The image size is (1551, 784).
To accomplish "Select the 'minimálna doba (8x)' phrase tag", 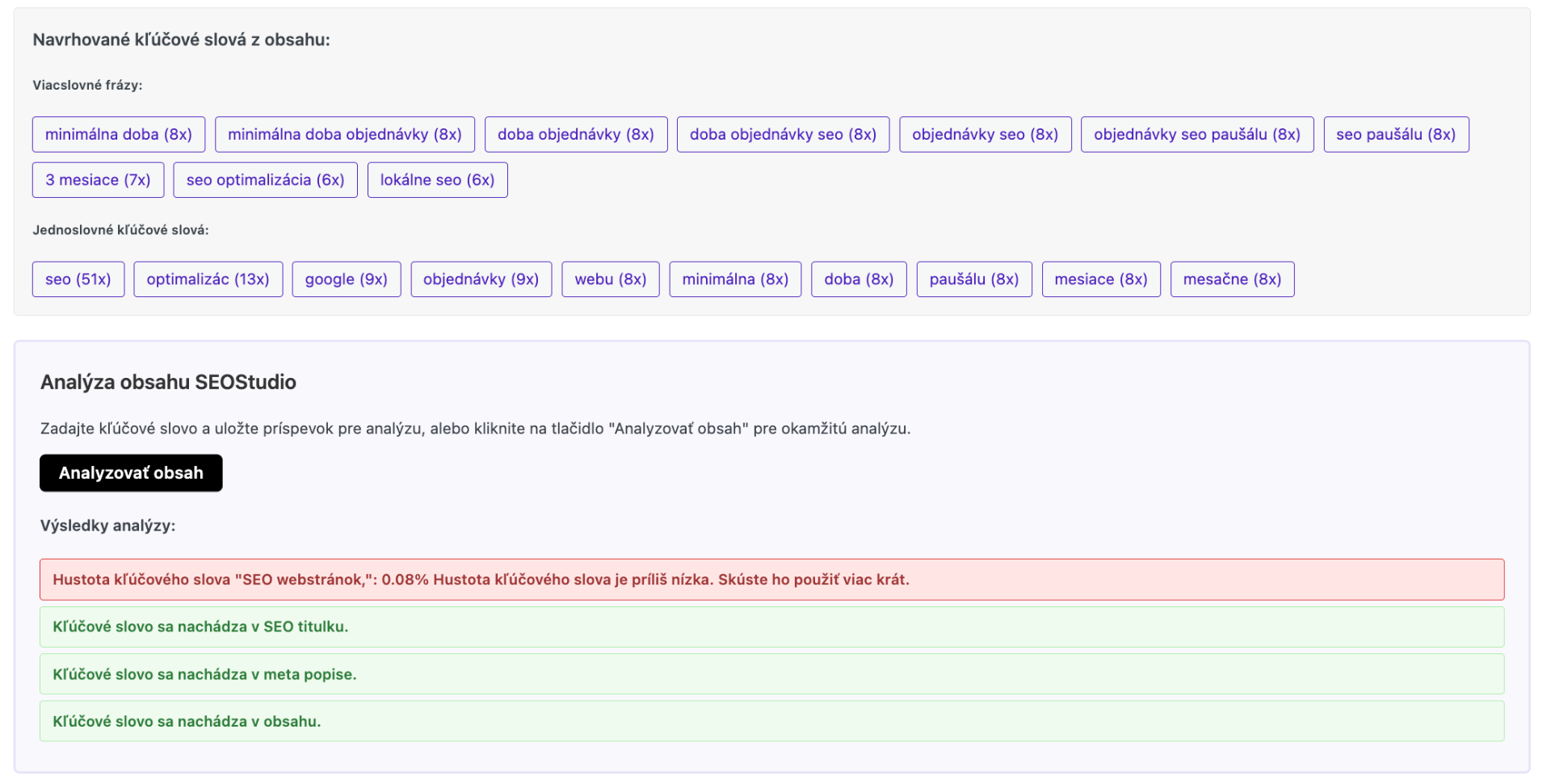I will coord(119,135).
